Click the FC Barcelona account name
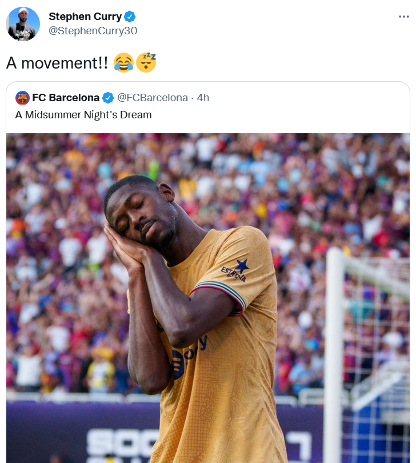 [x=66, y=98]
